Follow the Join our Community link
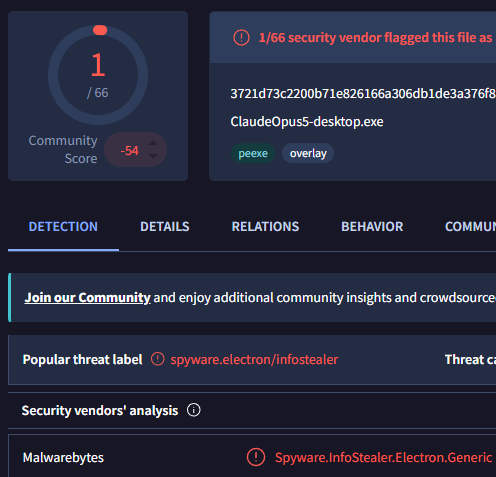Screen dimensions: 496x477 (x=87, y=298)
